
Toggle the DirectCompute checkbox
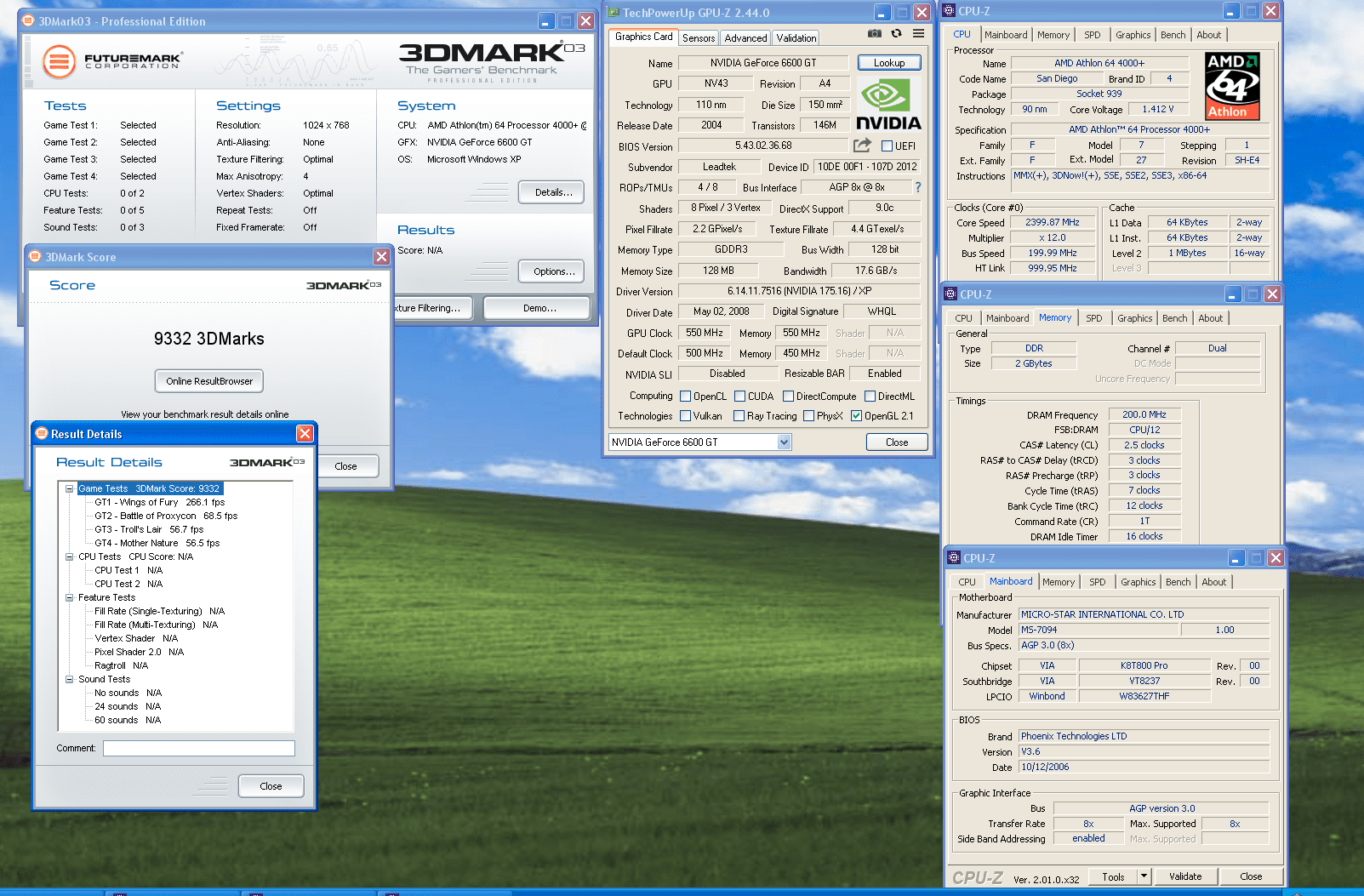click(788, 397)
